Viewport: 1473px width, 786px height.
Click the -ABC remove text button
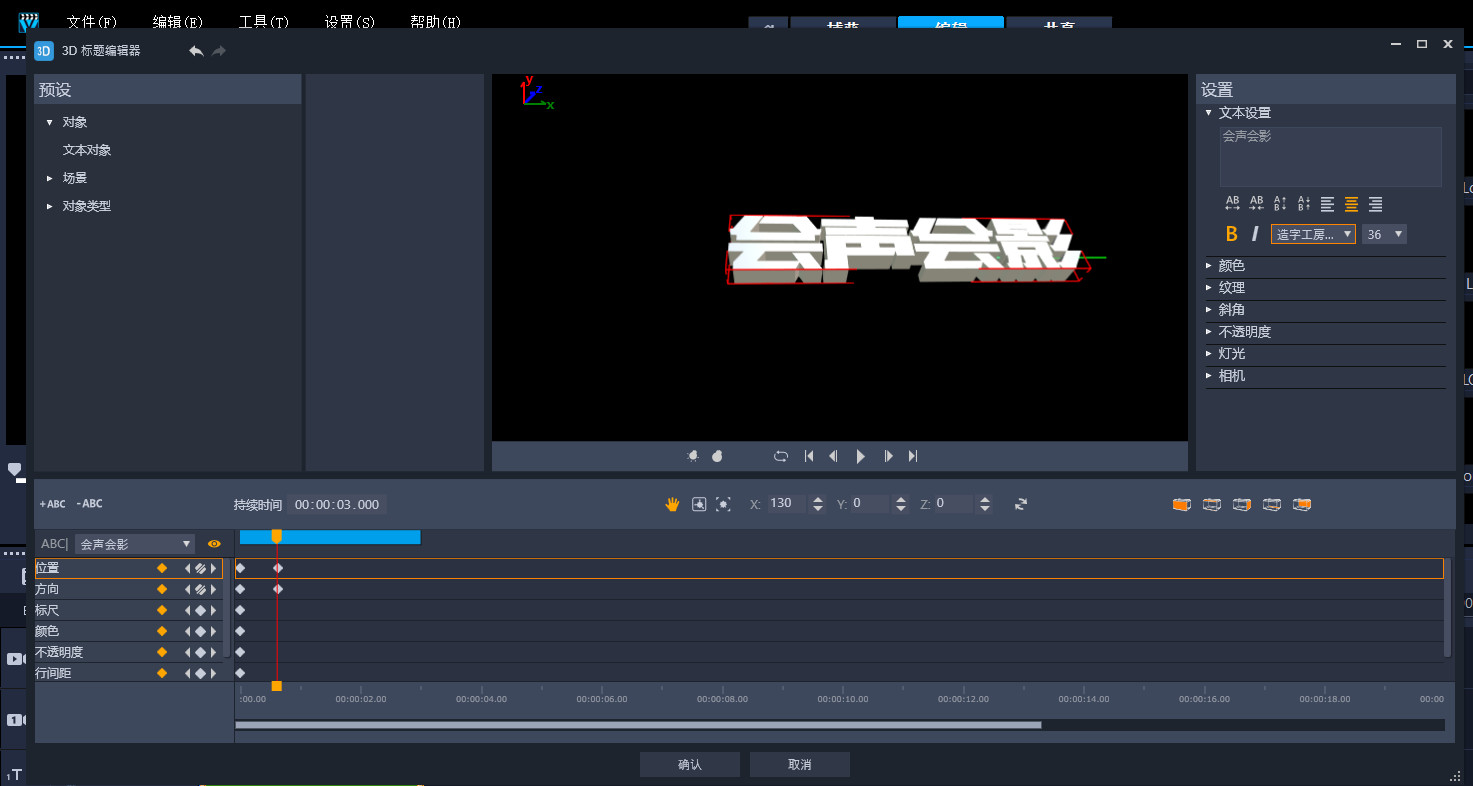pyautogui.click(x=89, y=504)
